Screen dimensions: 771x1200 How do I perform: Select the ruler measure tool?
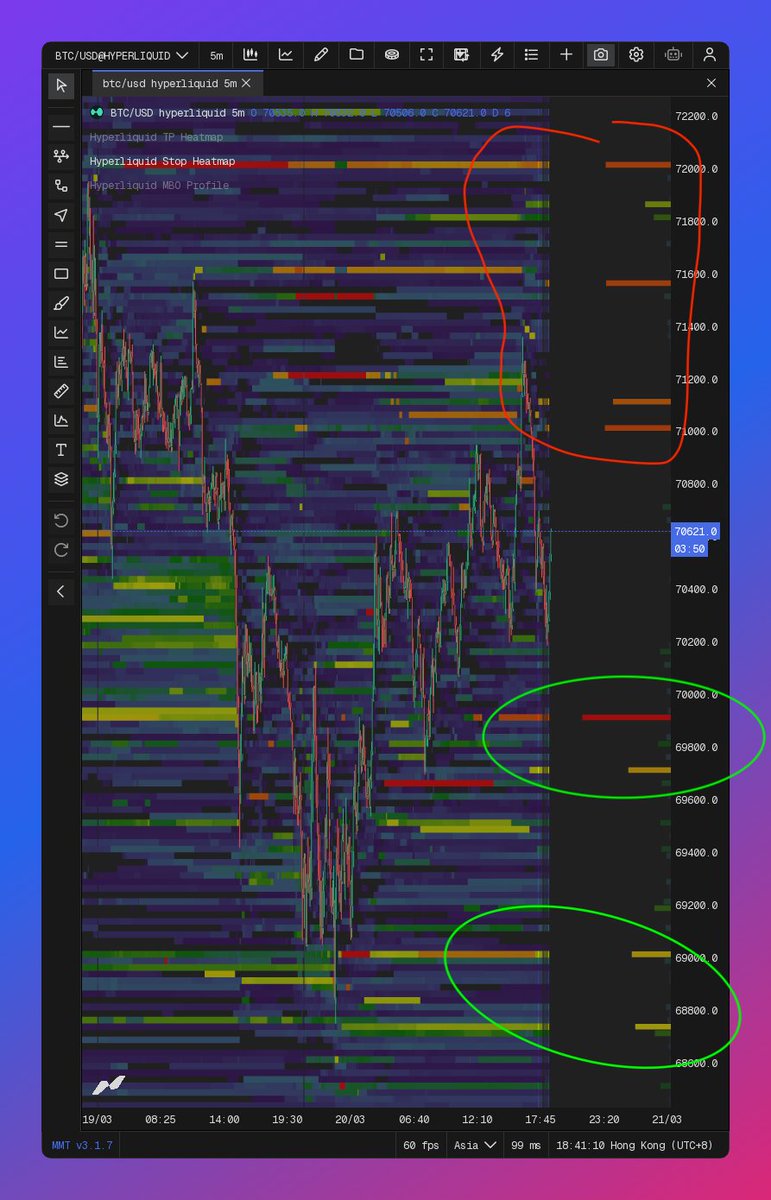[x=61, y=391]
